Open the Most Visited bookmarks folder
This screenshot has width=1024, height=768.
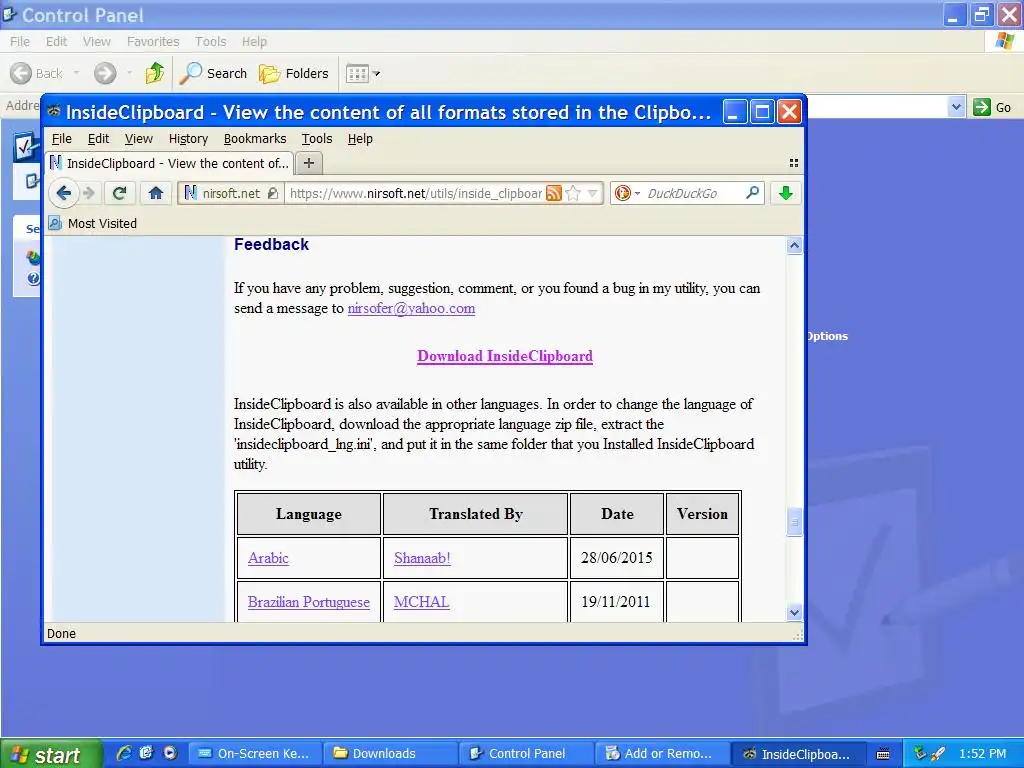point(93,223)
